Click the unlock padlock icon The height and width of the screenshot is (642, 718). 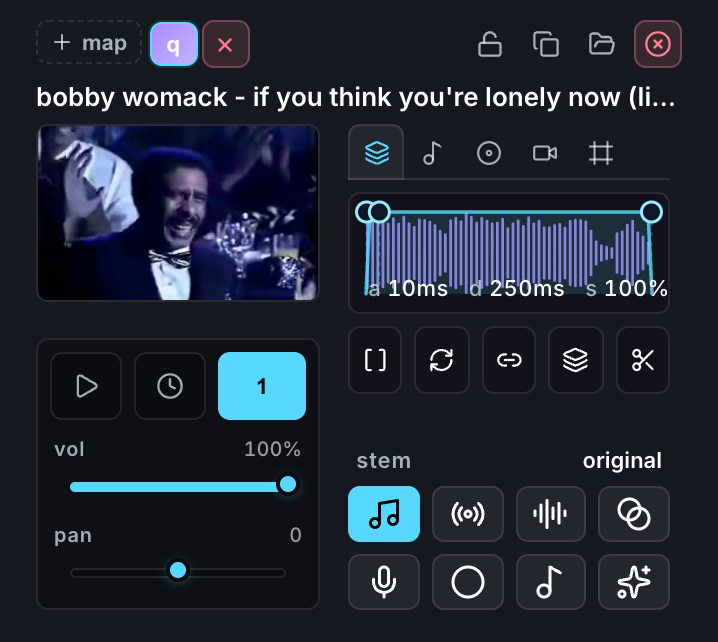tap(490, 44)
